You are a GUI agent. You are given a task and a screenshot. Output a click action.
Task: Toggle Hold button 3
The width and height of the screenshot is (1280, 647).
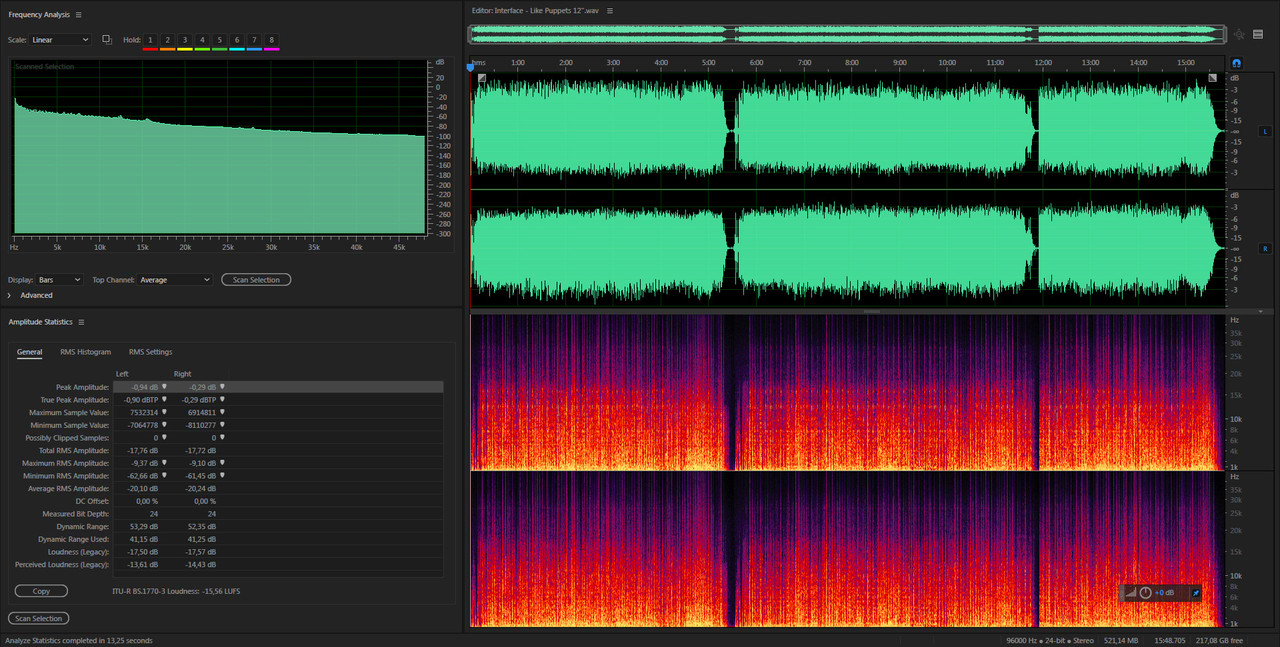(x=185, y=40)
